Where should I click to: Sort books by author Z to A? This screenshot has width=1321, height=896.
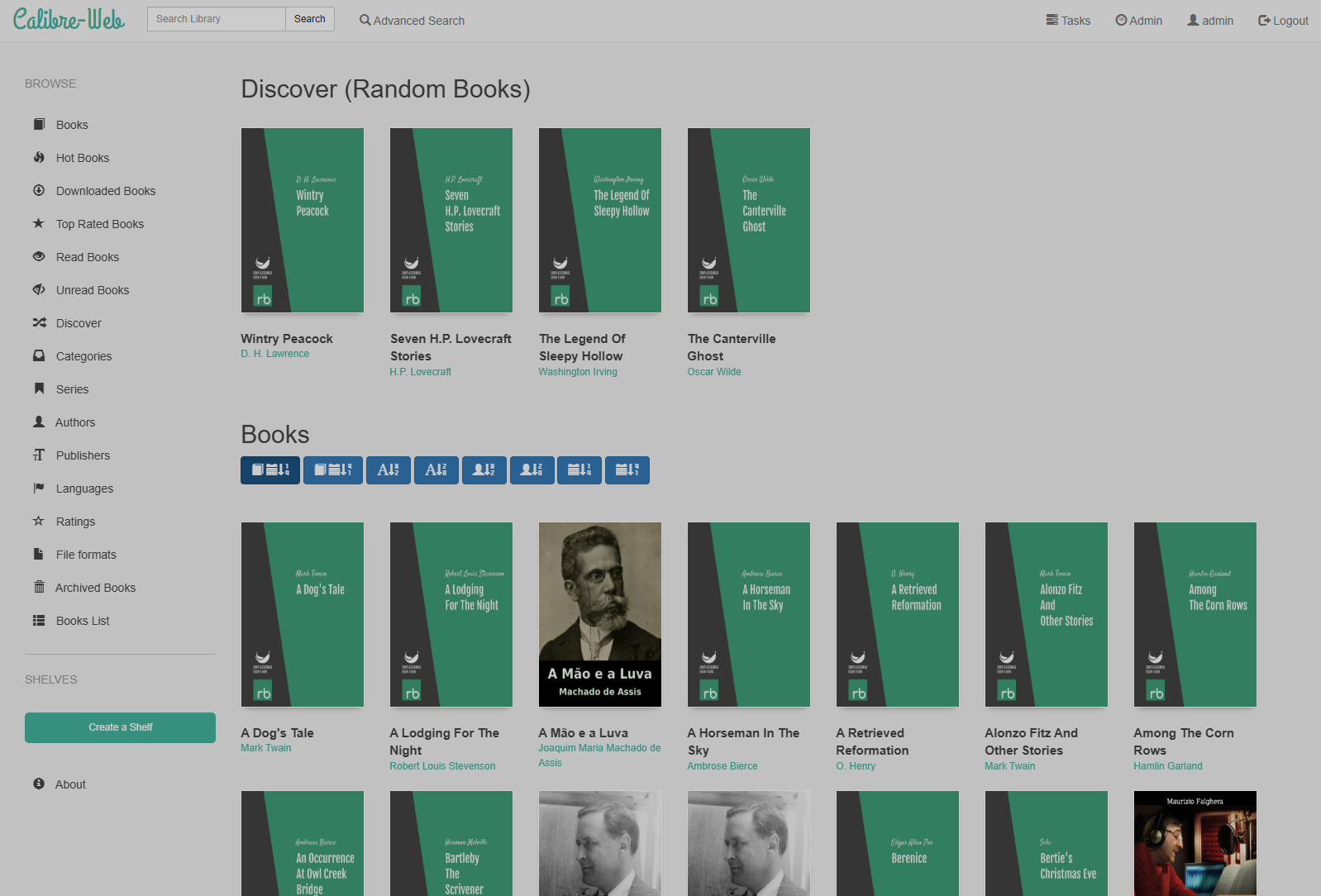[532, 470]
